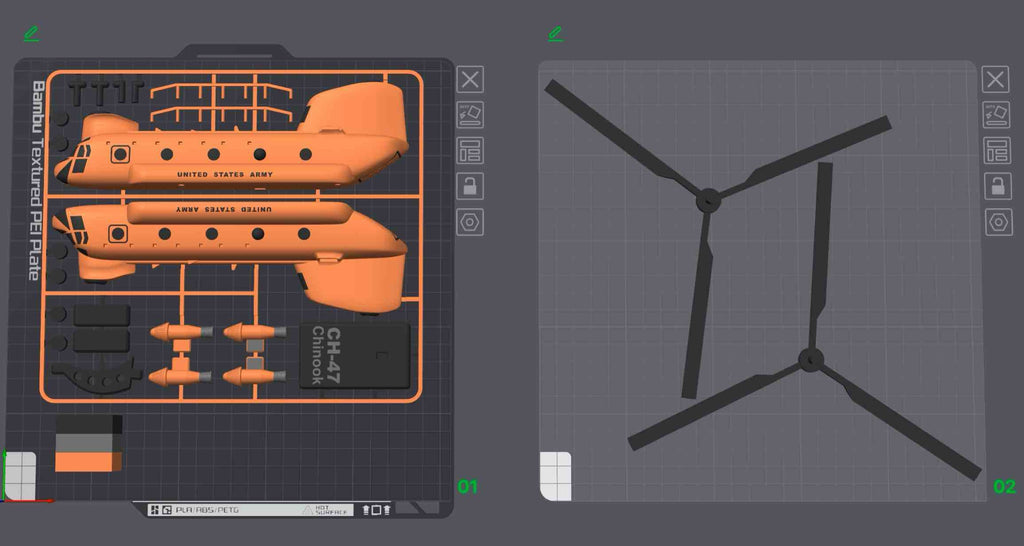This screenshot has height=546, width=1024.
Task: Toggle the lock on plate 02
Action: pos(998,186)
